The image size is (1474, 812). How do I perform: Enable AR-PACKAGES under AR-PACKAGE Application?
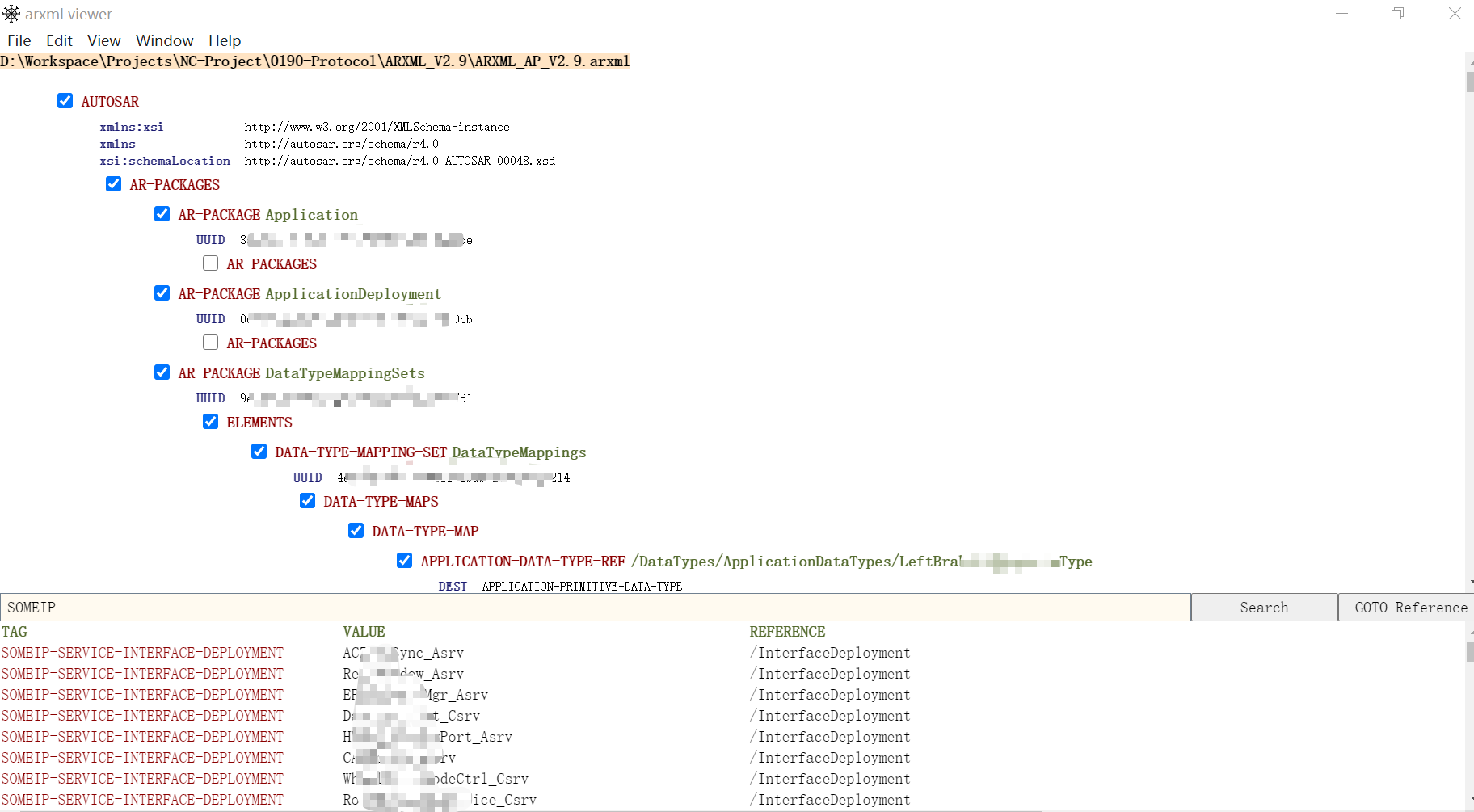(x=210, y=263)
